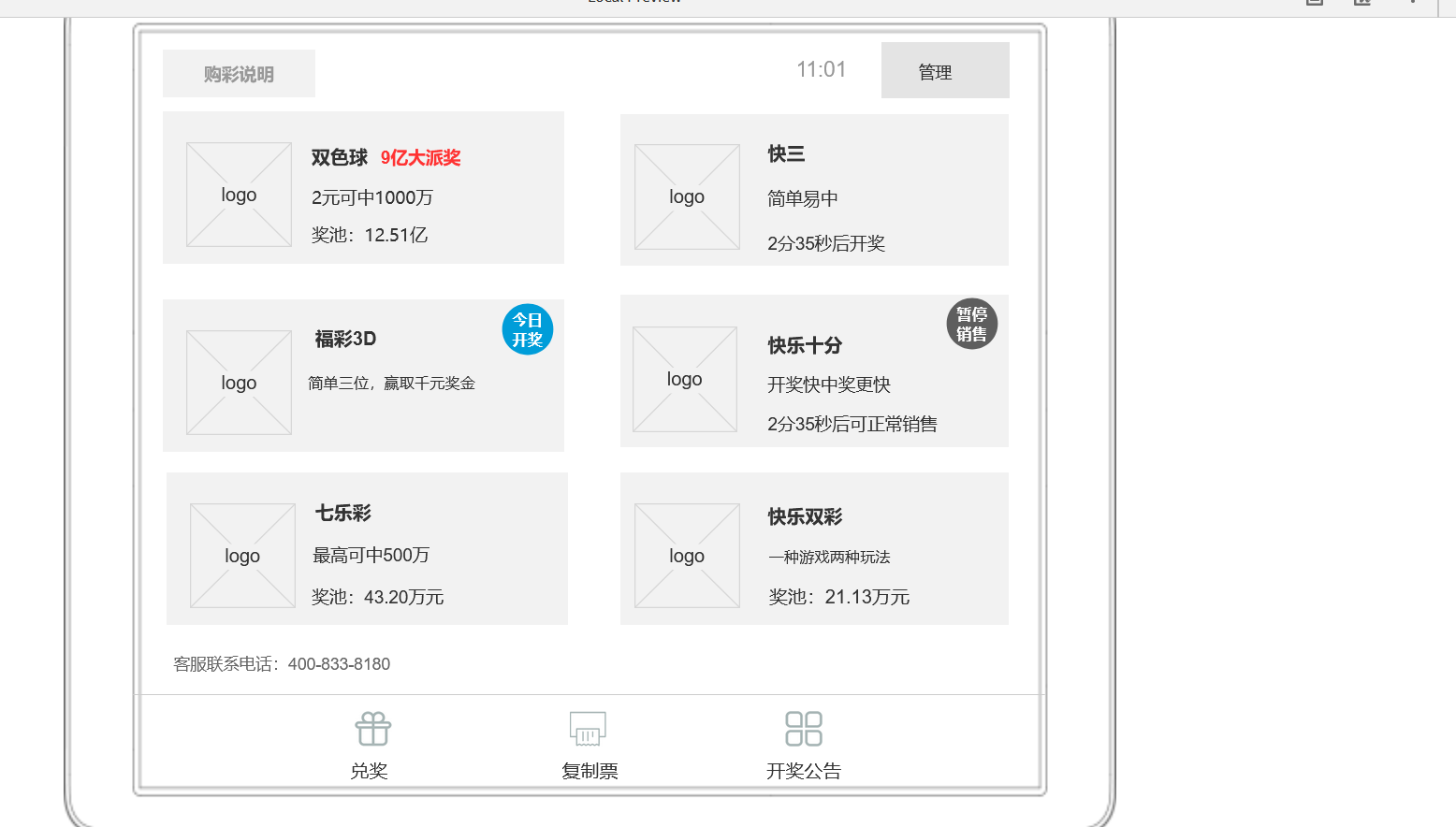This screenshot has width=1456, height=827.
Task: Click the 2分35秒后可正常销售 text
Action: pos(852,424)
